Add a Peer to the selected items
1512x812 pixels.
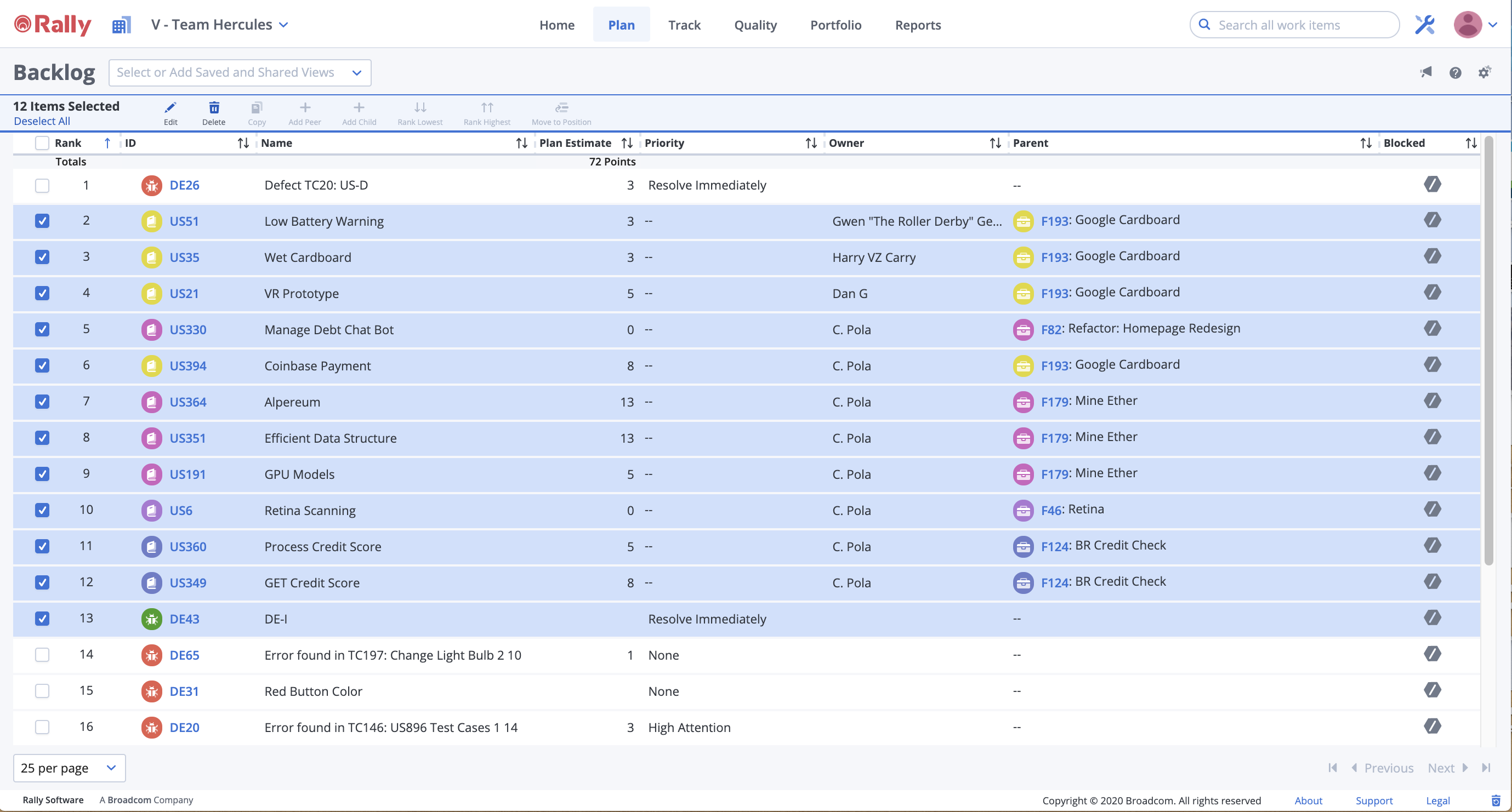coord(304,112)
